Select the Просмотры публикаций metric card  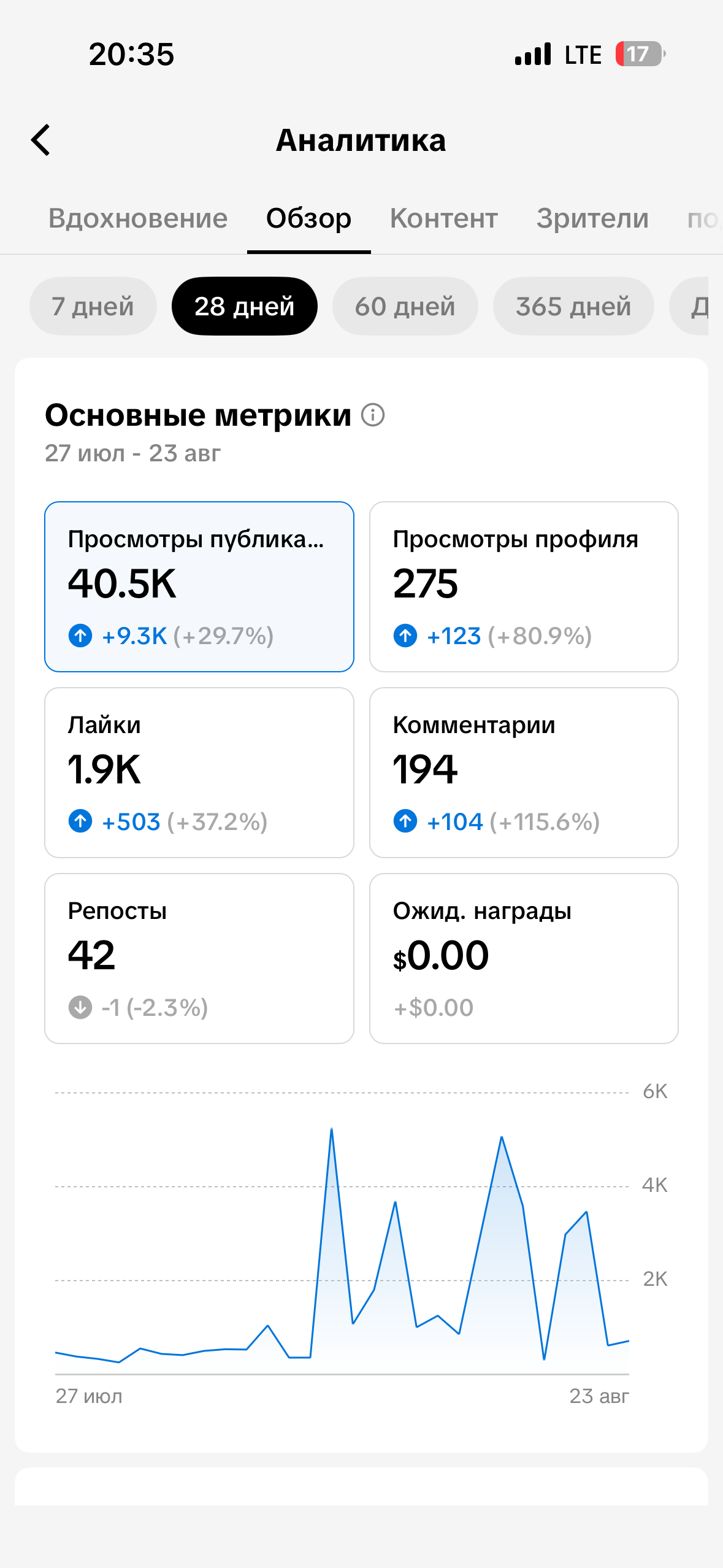[199, 586]
